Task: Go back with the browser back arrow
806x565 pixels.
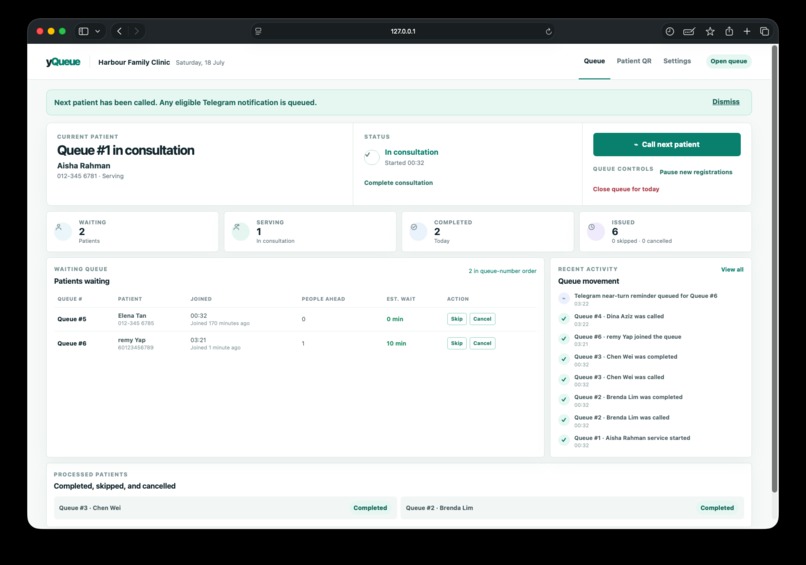Action: (119, 31)
